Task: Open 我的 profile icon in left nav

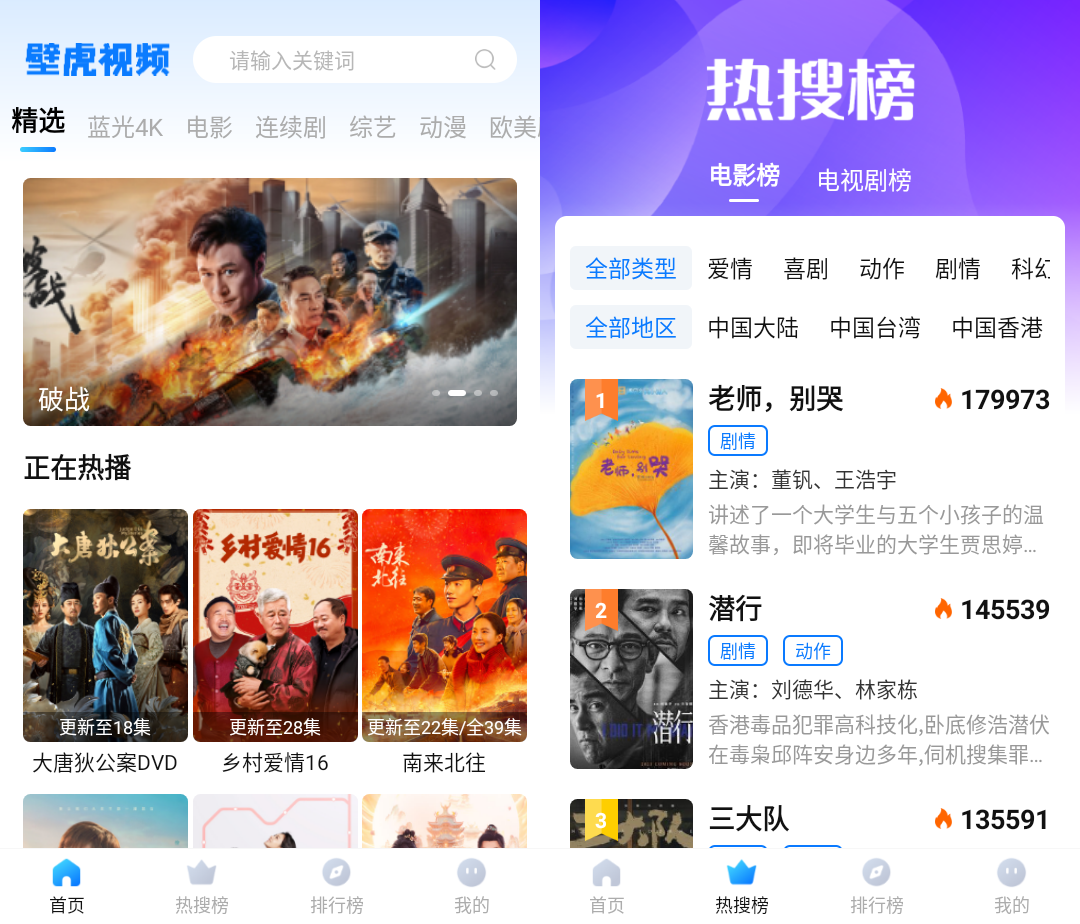Action: (472, 873)
